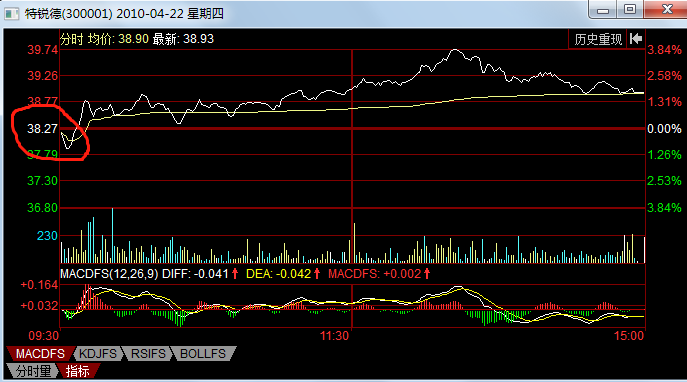Screen dimensions: 687x382
Task: Click the 分时 label above the chart
Action: [x=71, y=39]
